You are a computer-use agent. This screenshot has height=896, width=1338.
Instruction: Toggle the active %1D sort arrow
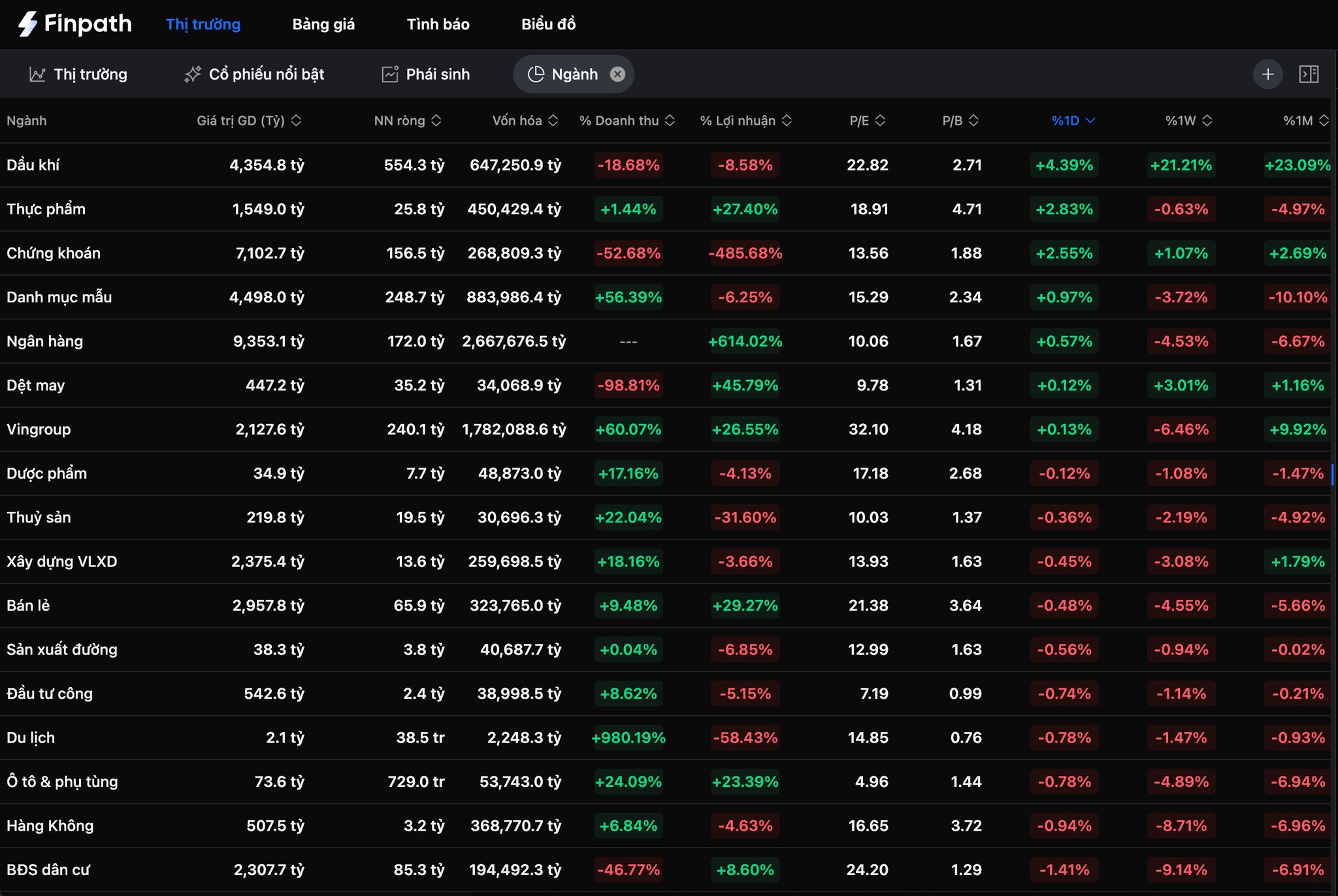pyautogui.click(x=1090, y=121)
